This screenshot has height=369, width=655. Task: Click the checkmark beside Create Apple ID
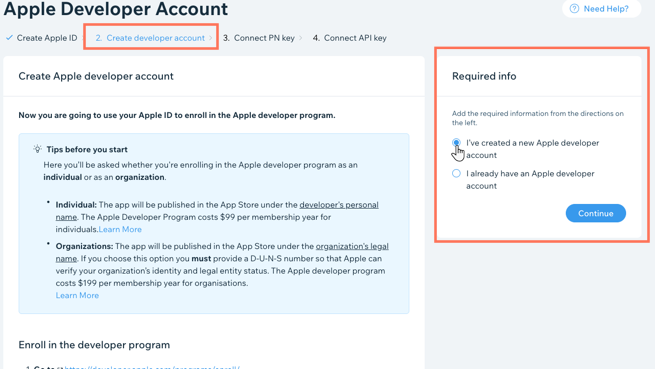[x=9, y=38]
